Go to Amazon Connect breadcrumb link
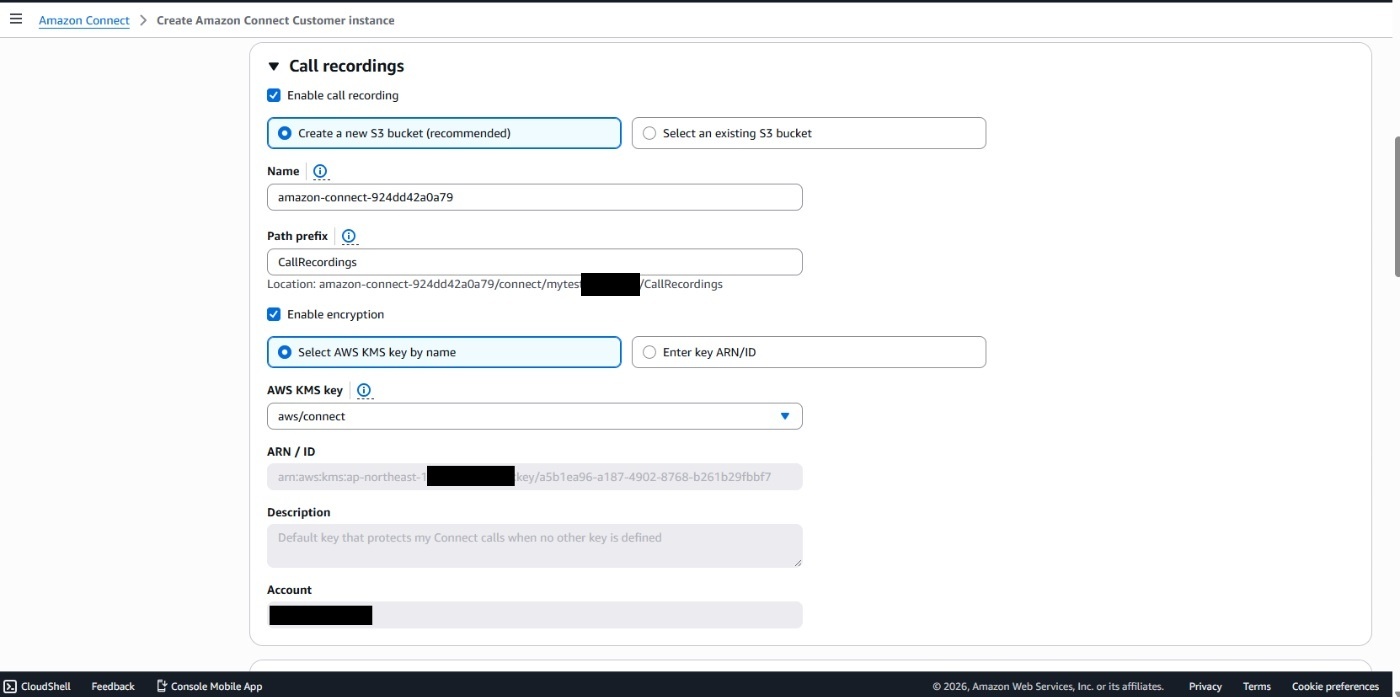Image resolution: width=1400 pixels, height=697 pixels. tap(84, 20)
